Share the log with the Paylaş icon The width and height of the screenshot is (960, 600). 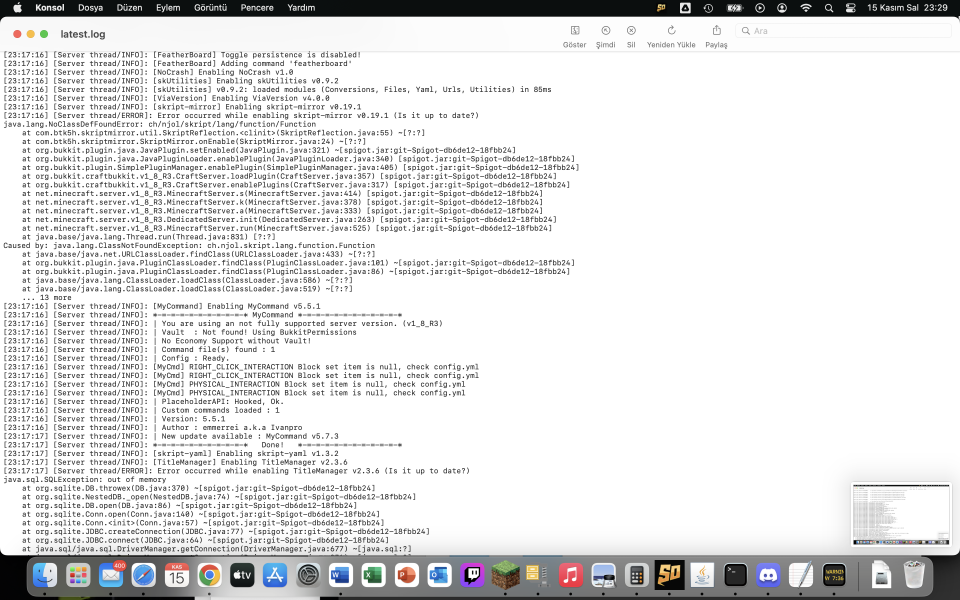(x=716, y=31)
